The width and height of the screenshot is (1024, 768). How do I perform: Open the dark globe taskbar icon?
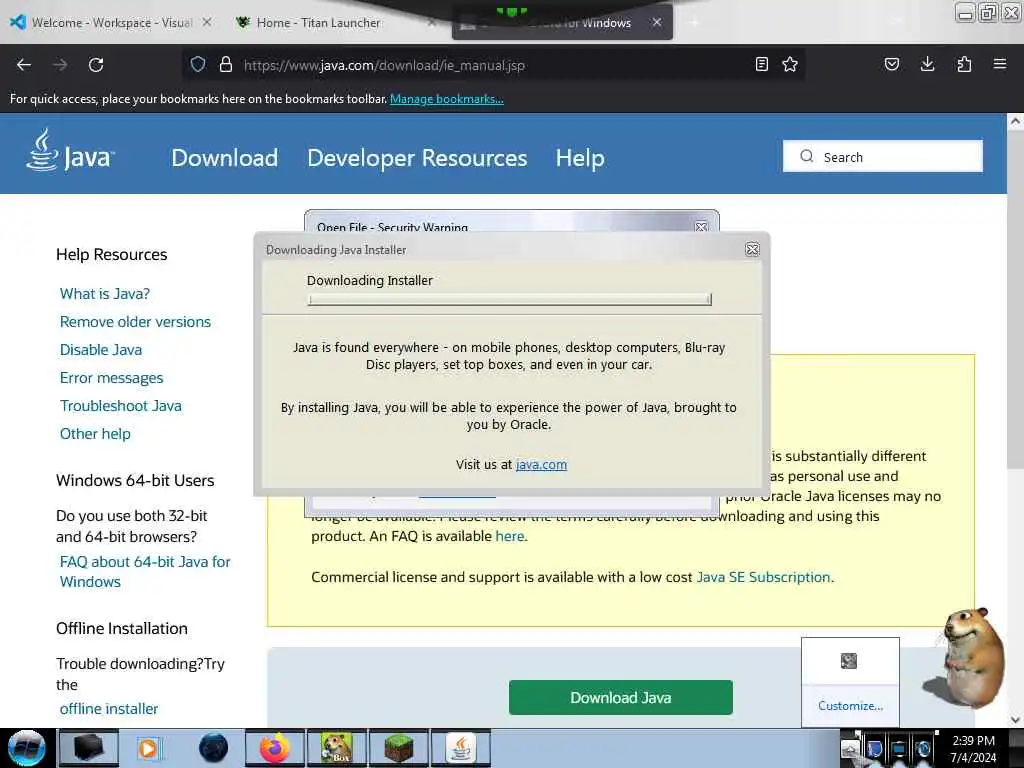[214, 748]
